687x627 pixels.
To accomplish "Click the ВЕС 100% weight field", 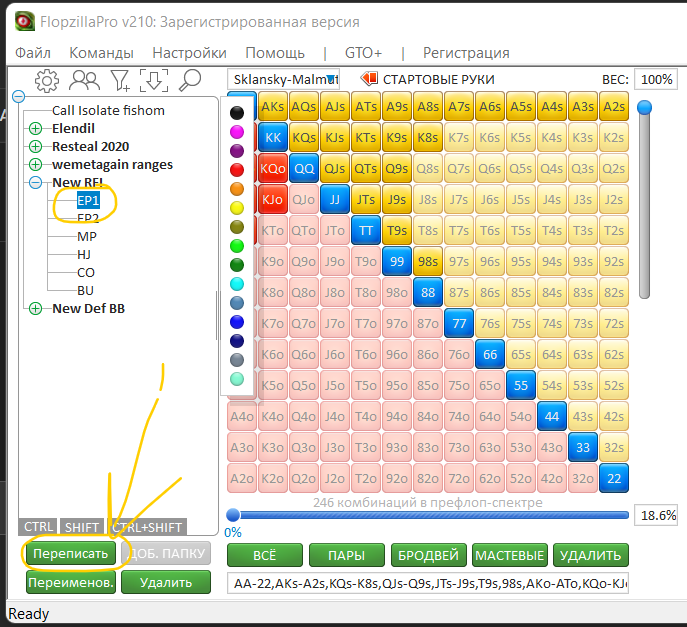I will tap(656, 79).
